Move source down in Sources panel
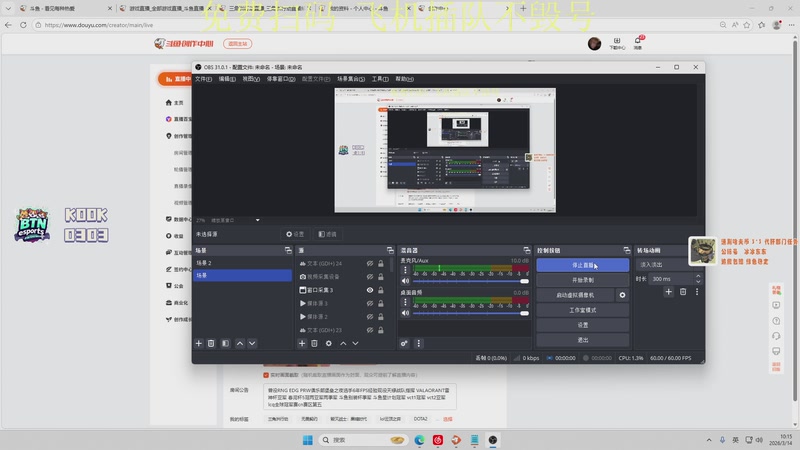The height and width of the screenshot is (450, 800). [355, 343]
